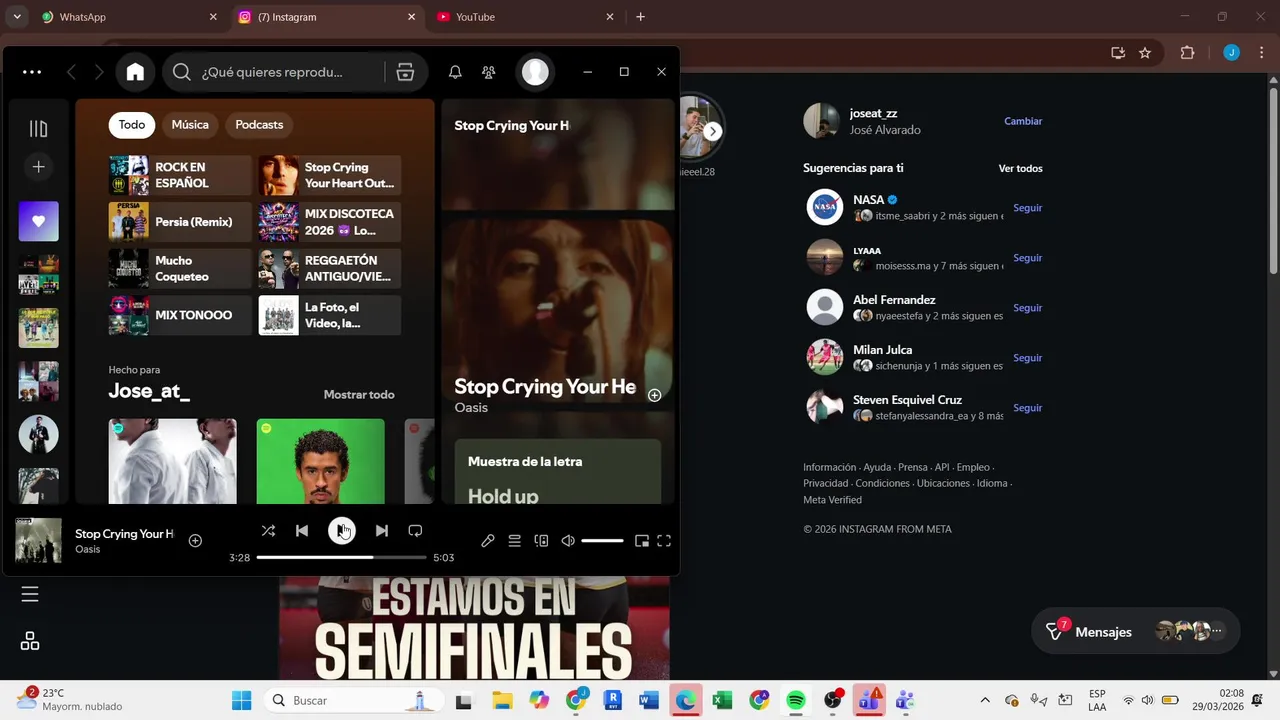Advance Instagram stories with arrow
Screen dimensions: 1280x720
[x=712, y=131]
